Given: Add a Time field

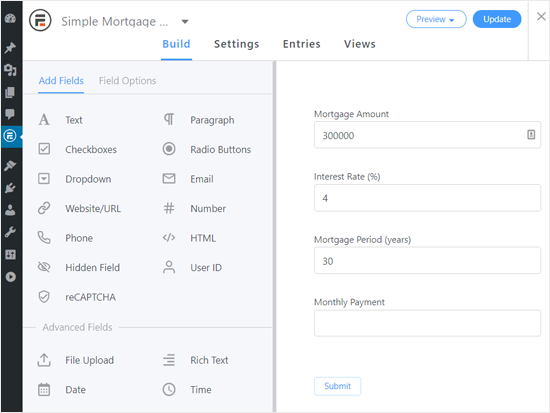Looking at the screenshot, I should coord(187,389).
